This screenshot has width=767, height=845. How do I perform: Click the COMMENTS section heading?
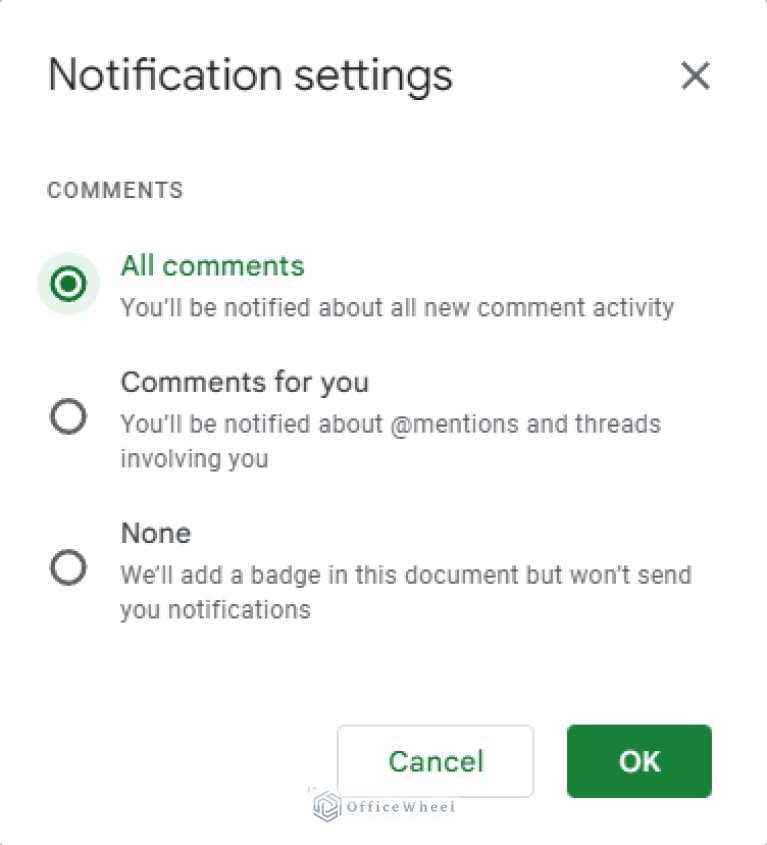[115, 190]
